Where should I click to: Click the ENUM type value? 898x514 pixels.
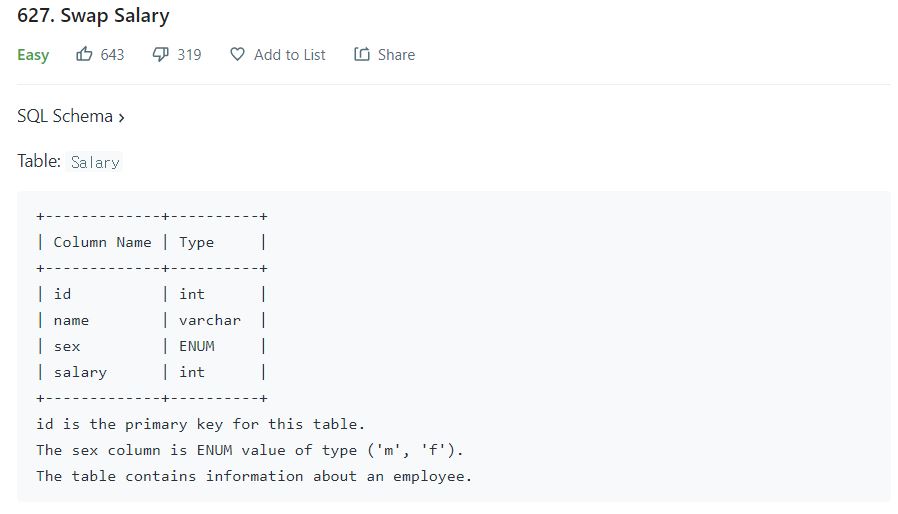coord(197,346)
